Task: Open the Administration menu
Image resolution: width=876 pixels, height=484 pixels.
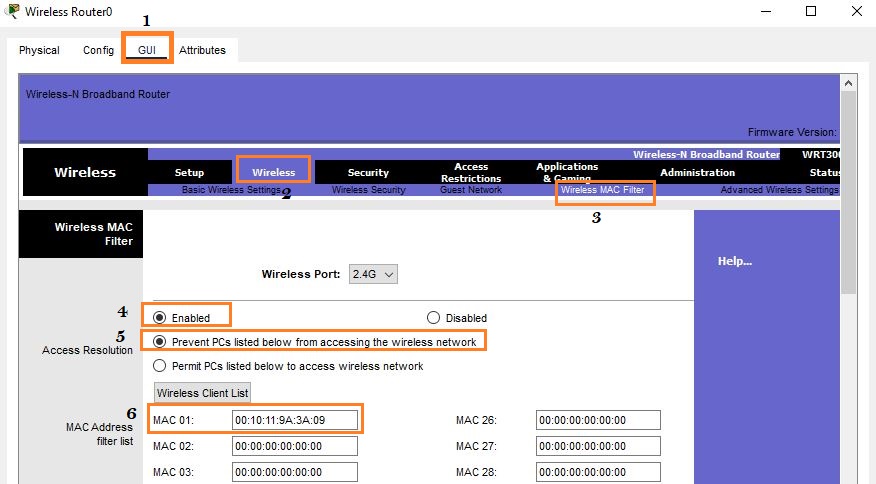Action: pos(697,173)
